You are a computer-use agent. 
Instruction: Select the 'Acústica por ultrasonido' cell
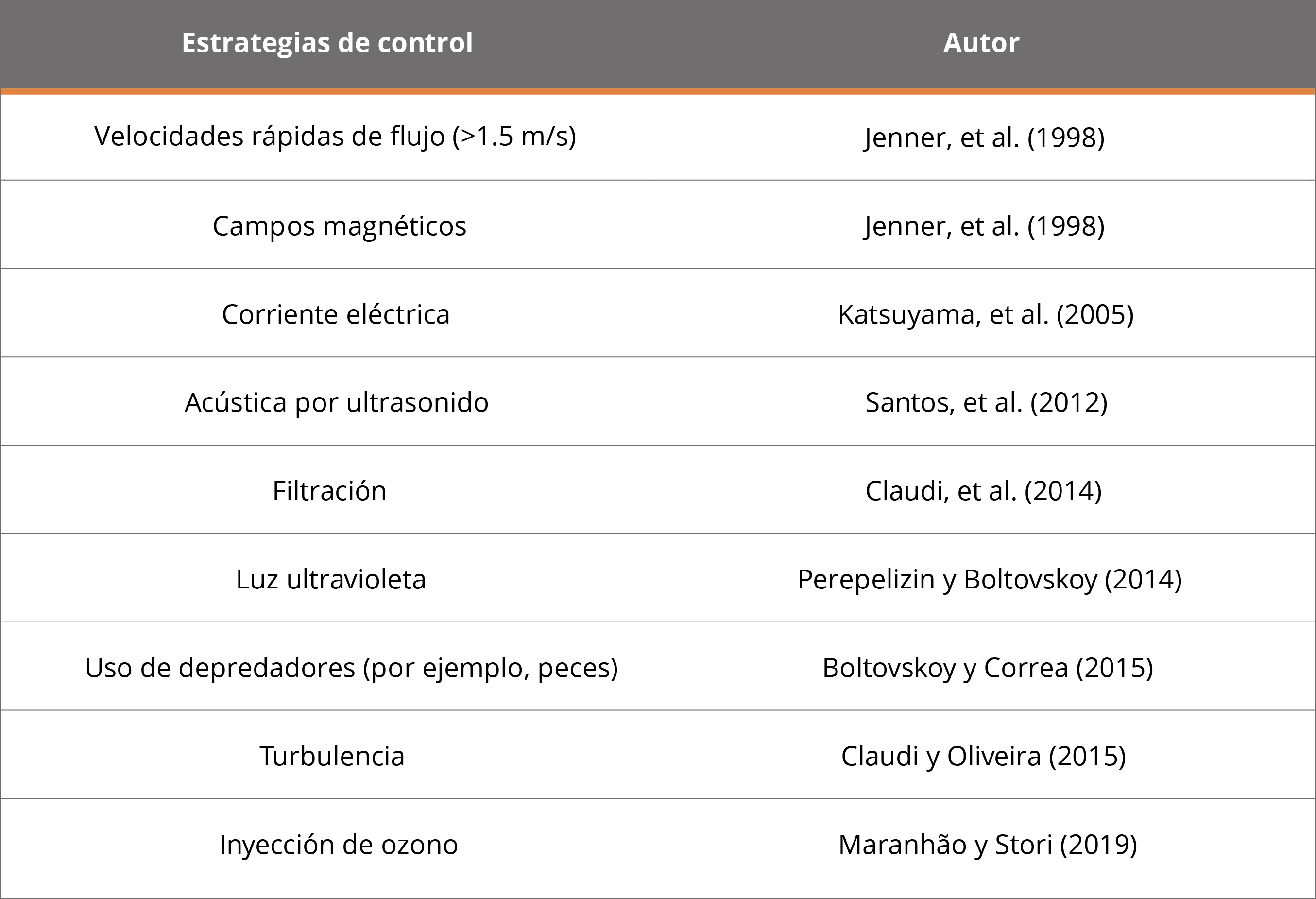point(336,403)
